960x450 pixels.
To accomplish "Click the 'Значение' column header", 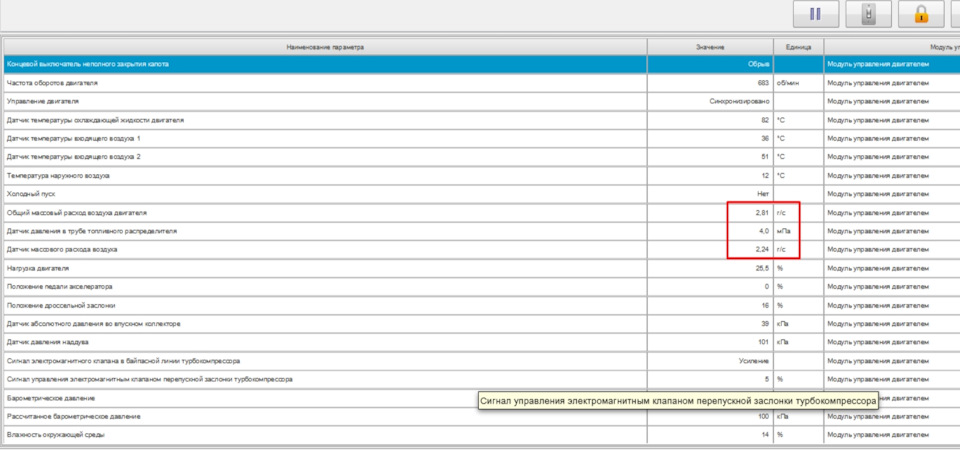I will [x=710, y=47].
